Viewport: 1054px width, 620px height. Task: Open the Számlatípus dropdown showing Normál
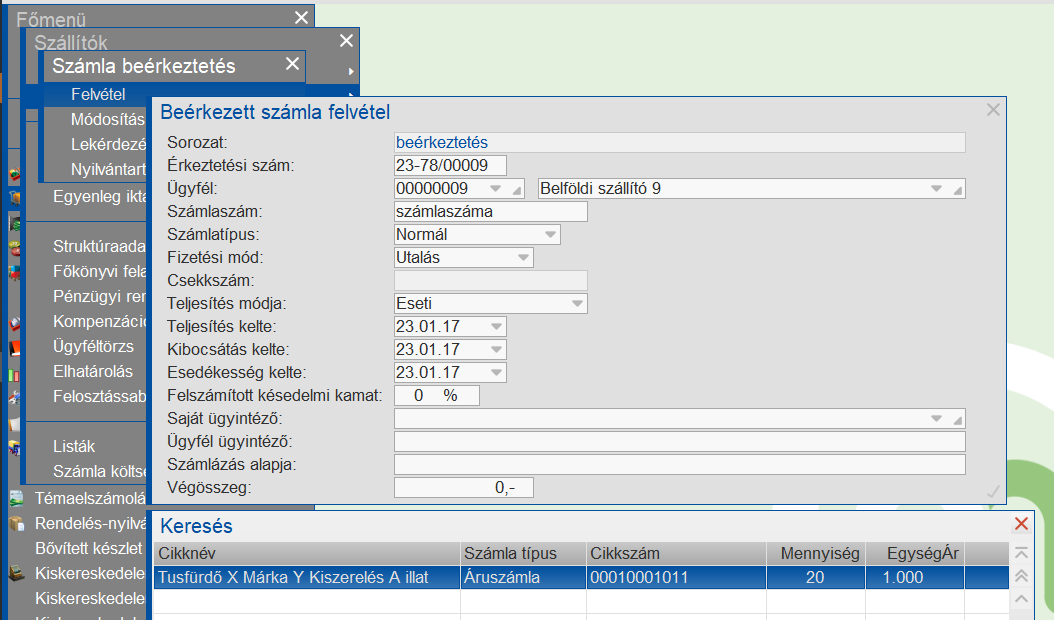[x=549, y=235]
